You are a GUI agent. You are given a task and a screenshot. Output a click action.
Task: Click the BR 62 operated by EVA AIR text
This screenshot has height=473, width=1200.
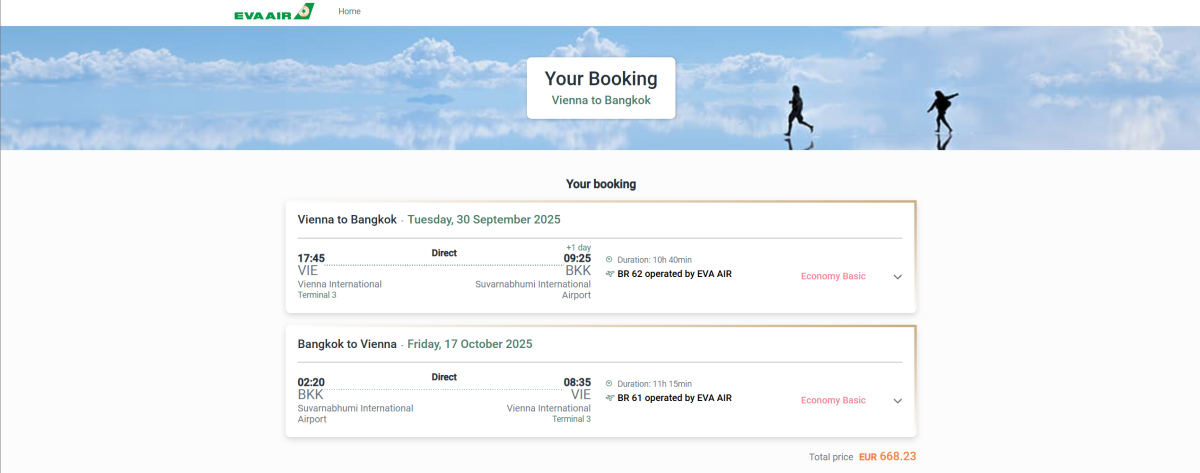[674, 274]
